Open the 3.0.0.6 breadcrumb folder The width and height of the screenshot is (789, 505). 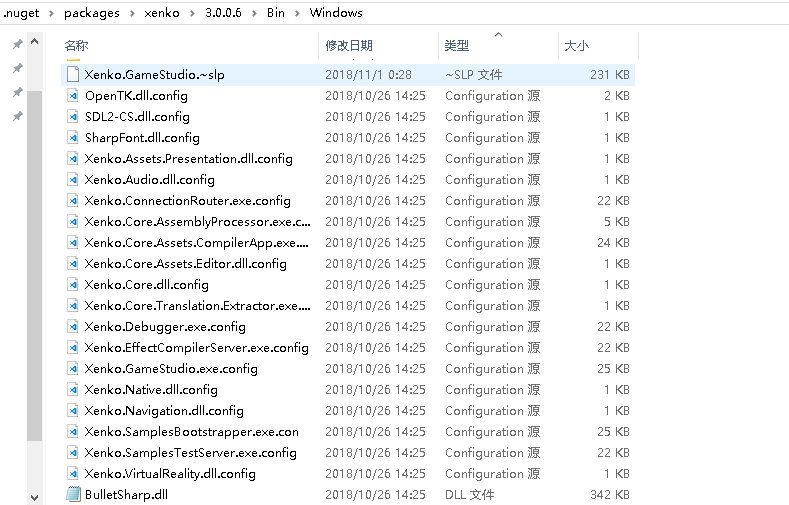223,13
